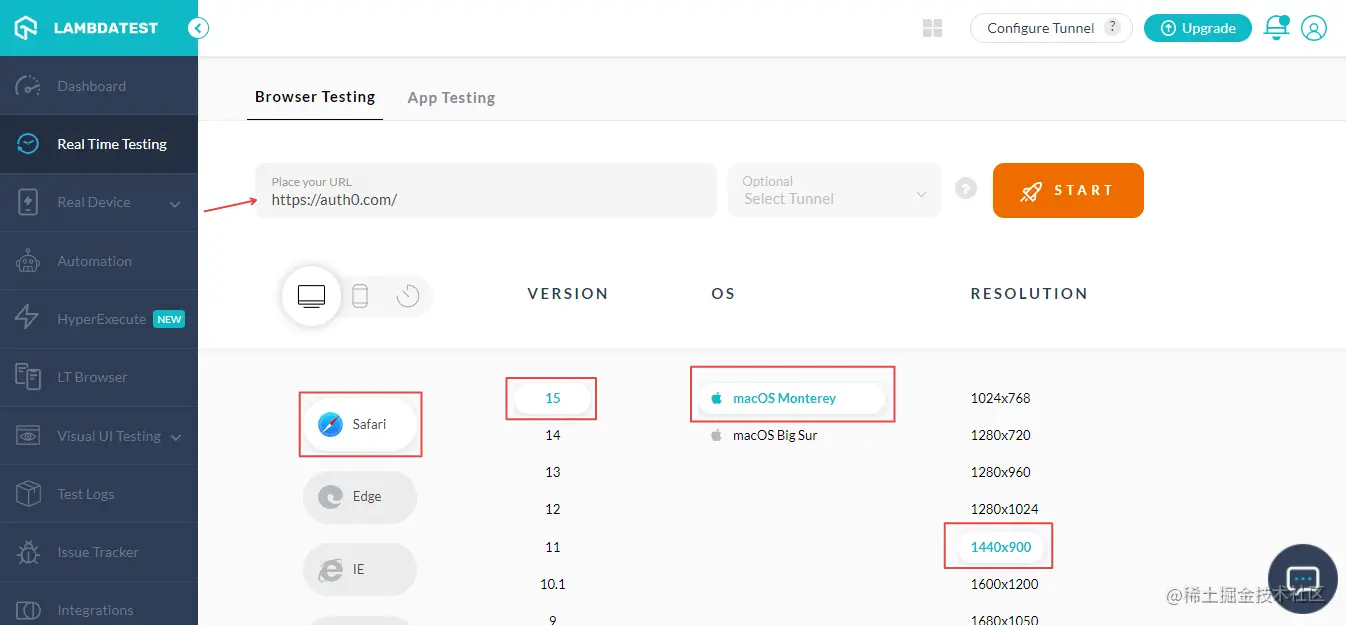
Task: Switch to desktop testing mode
Action: [311, 295]
